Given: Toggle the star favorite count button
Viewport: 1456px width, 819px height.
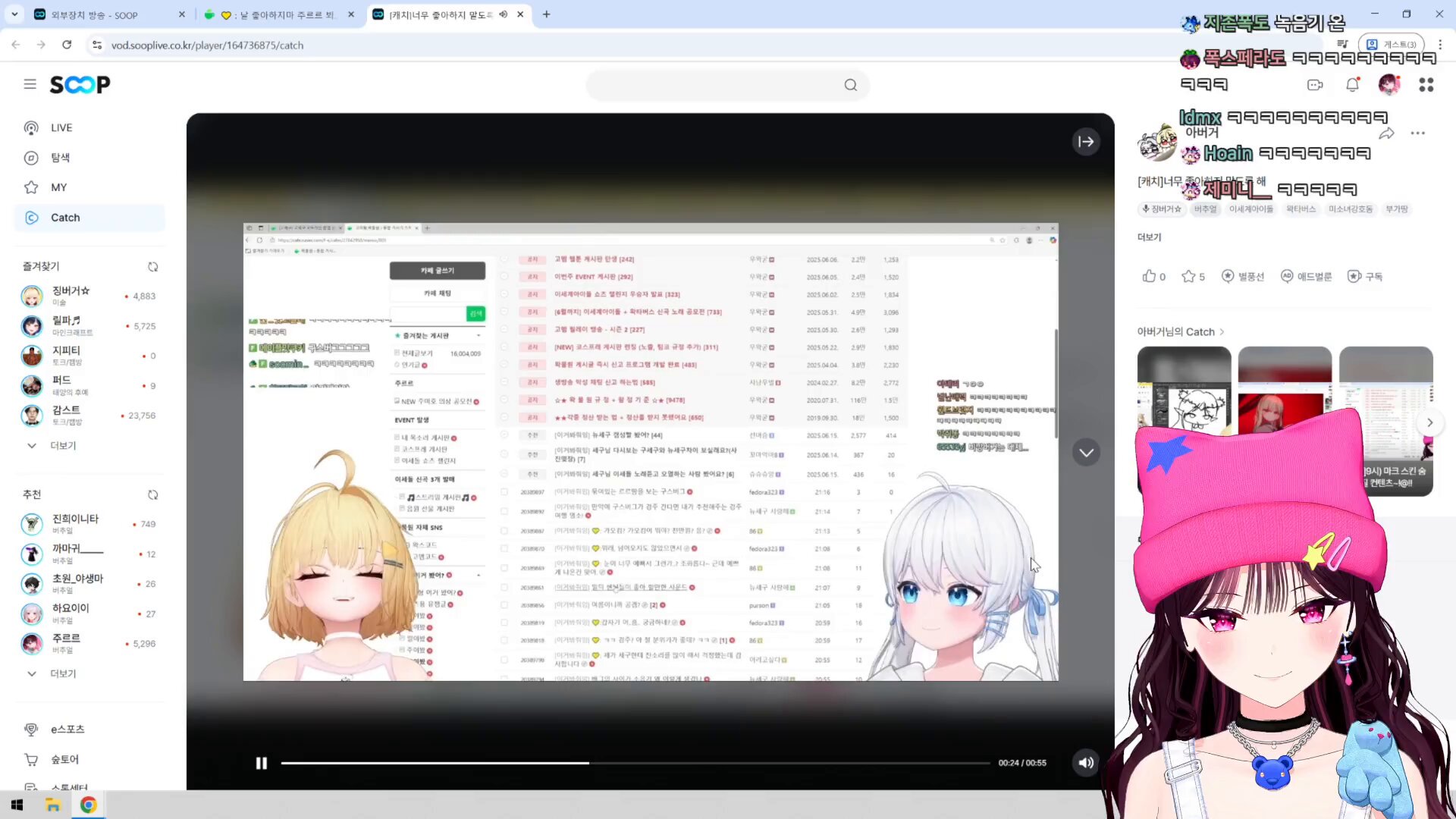Looking at the screenshot, I should tap(1193, 277).
